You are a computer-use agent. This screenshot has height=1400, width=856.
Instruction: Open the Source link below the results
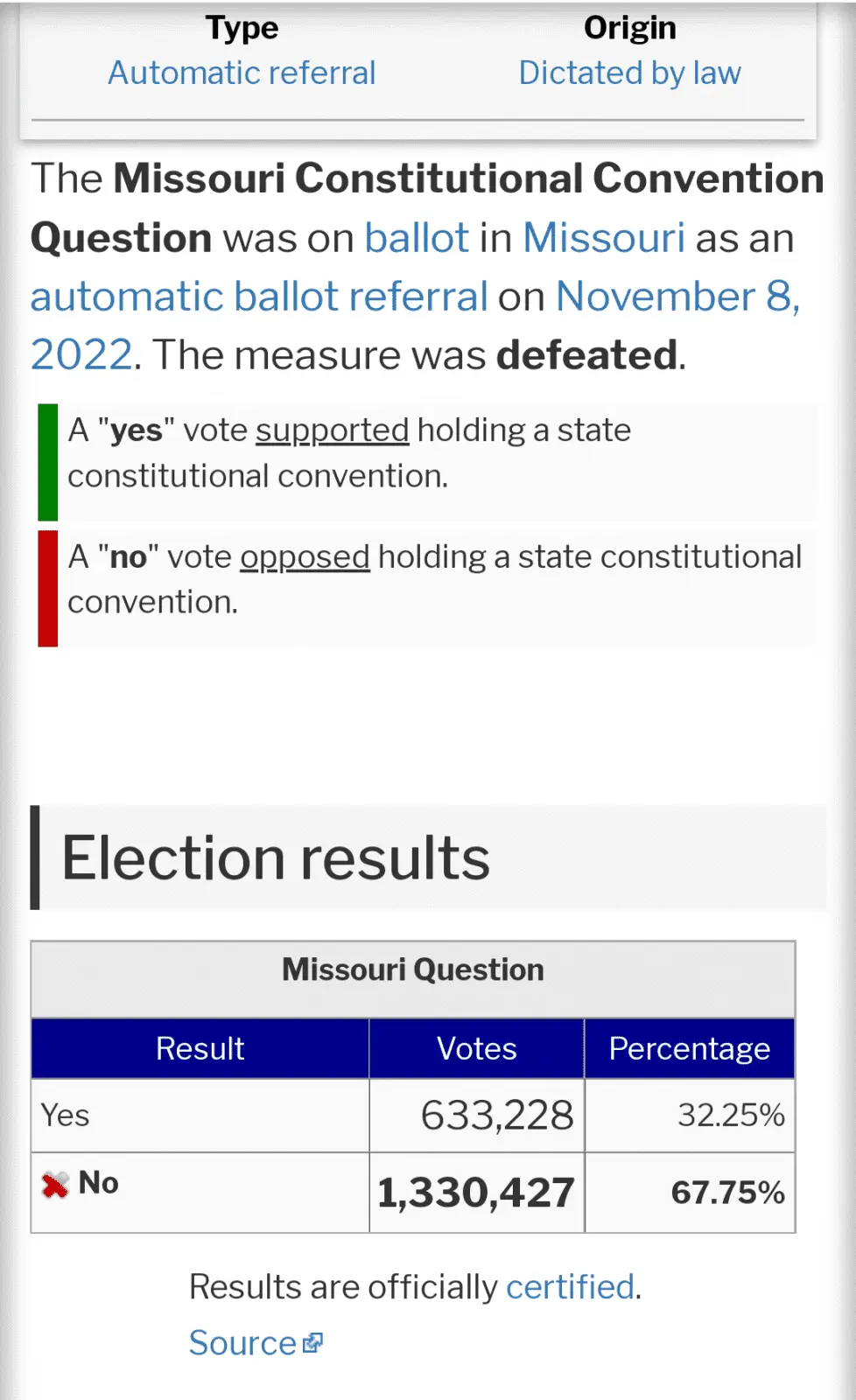pos(242,1343)
